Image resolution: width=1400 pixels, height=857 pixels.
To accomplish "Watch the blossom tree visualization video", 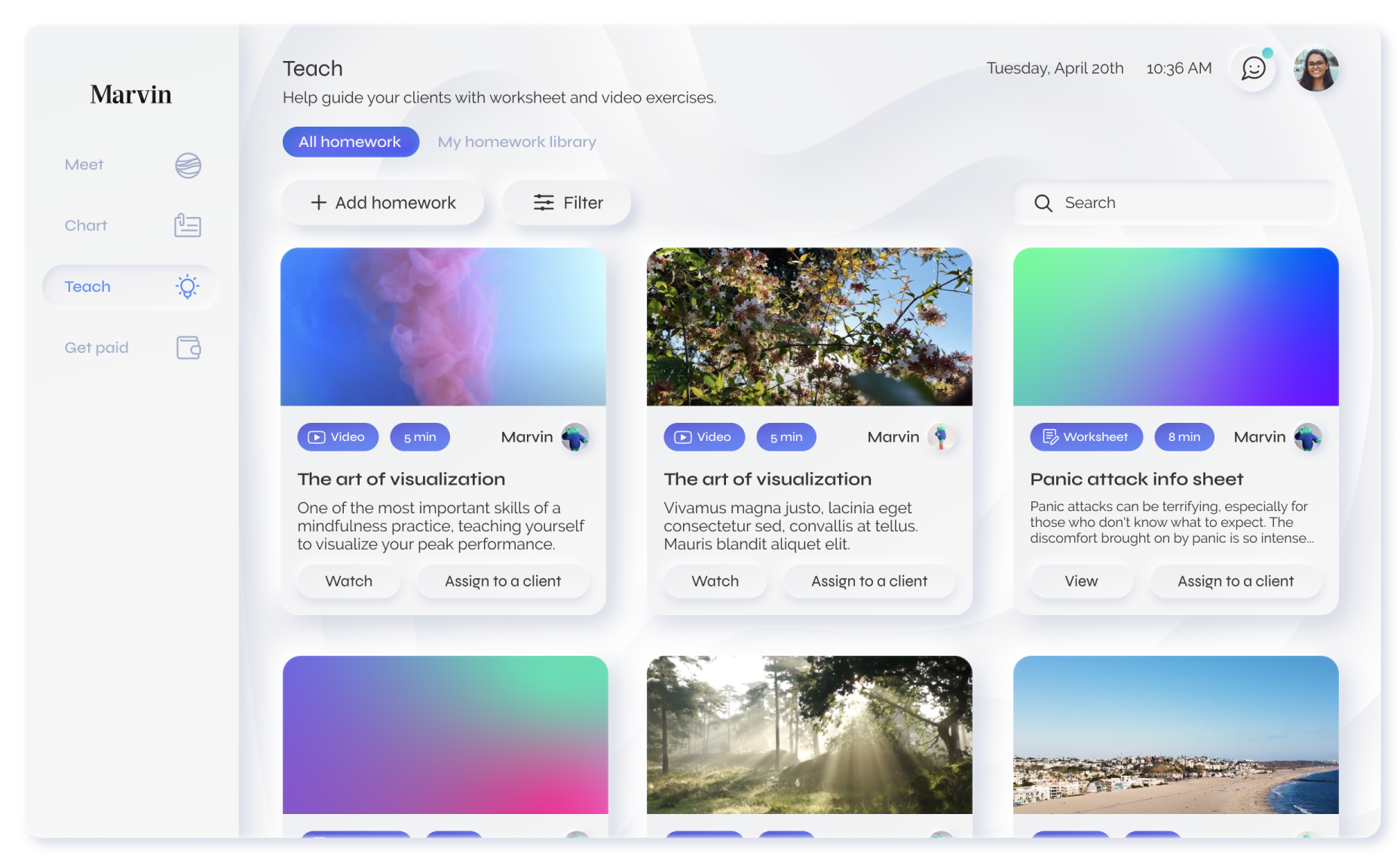I will click(x=715, y=581).
